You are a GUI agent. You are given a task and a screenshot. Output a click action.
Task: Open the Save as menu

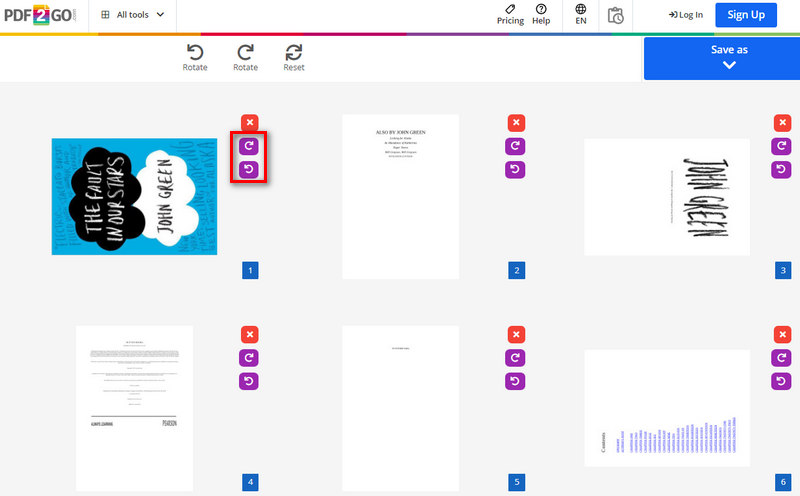tap(722, 58)
